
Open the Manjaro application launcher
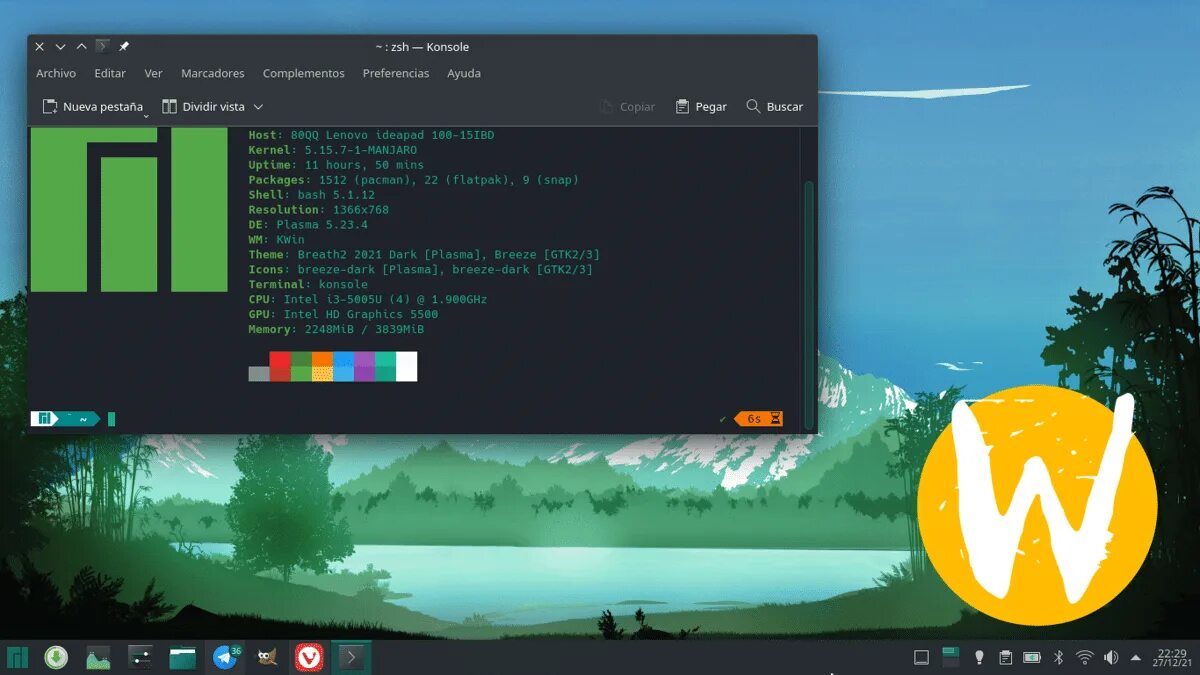(17, 657)
